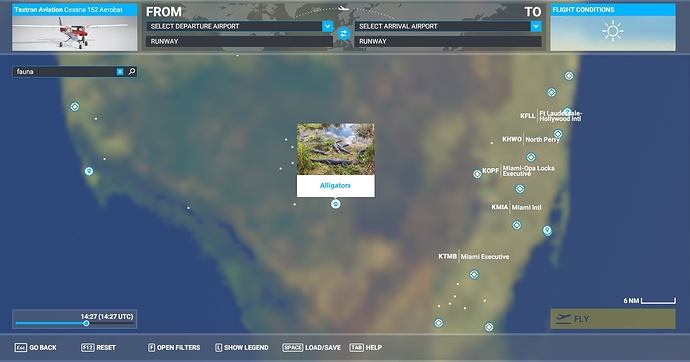The width and height of the screenshot is (690, 362).
Task: Click the search magnifier icon
Action: coord(132,71)
